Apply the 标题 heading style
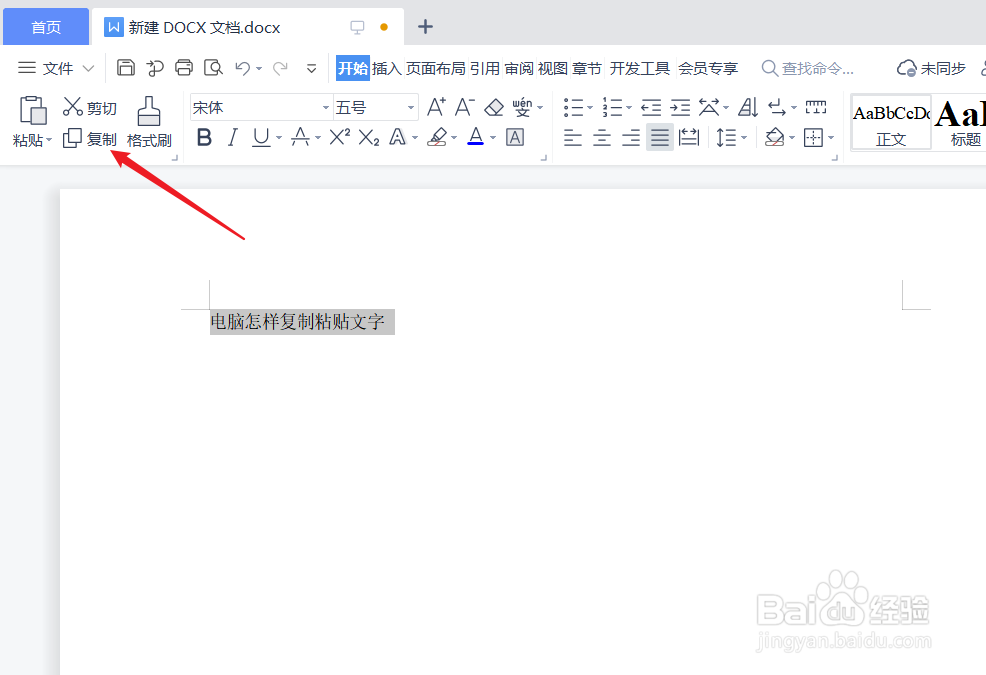This screenshot has width=986, height=675. tap(959, 123)
